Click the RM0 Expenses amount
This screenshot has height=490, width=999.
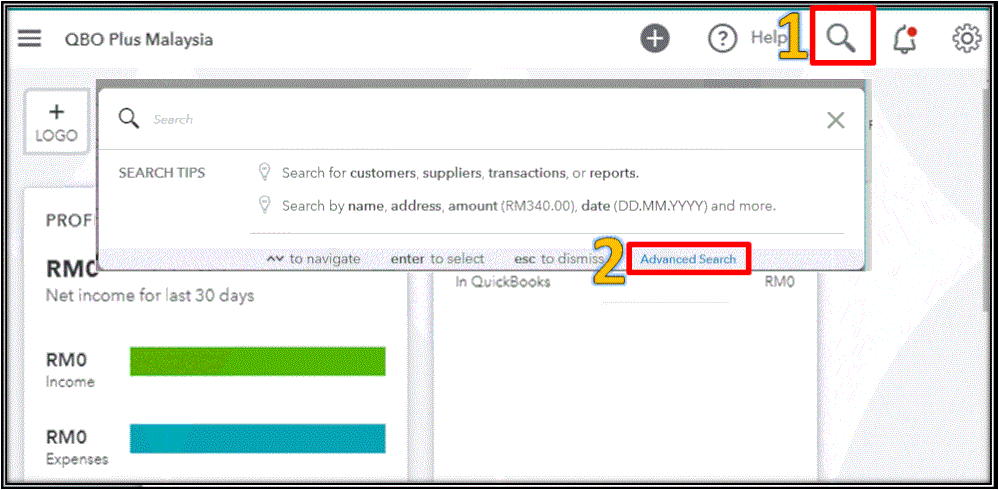point(66,438)
